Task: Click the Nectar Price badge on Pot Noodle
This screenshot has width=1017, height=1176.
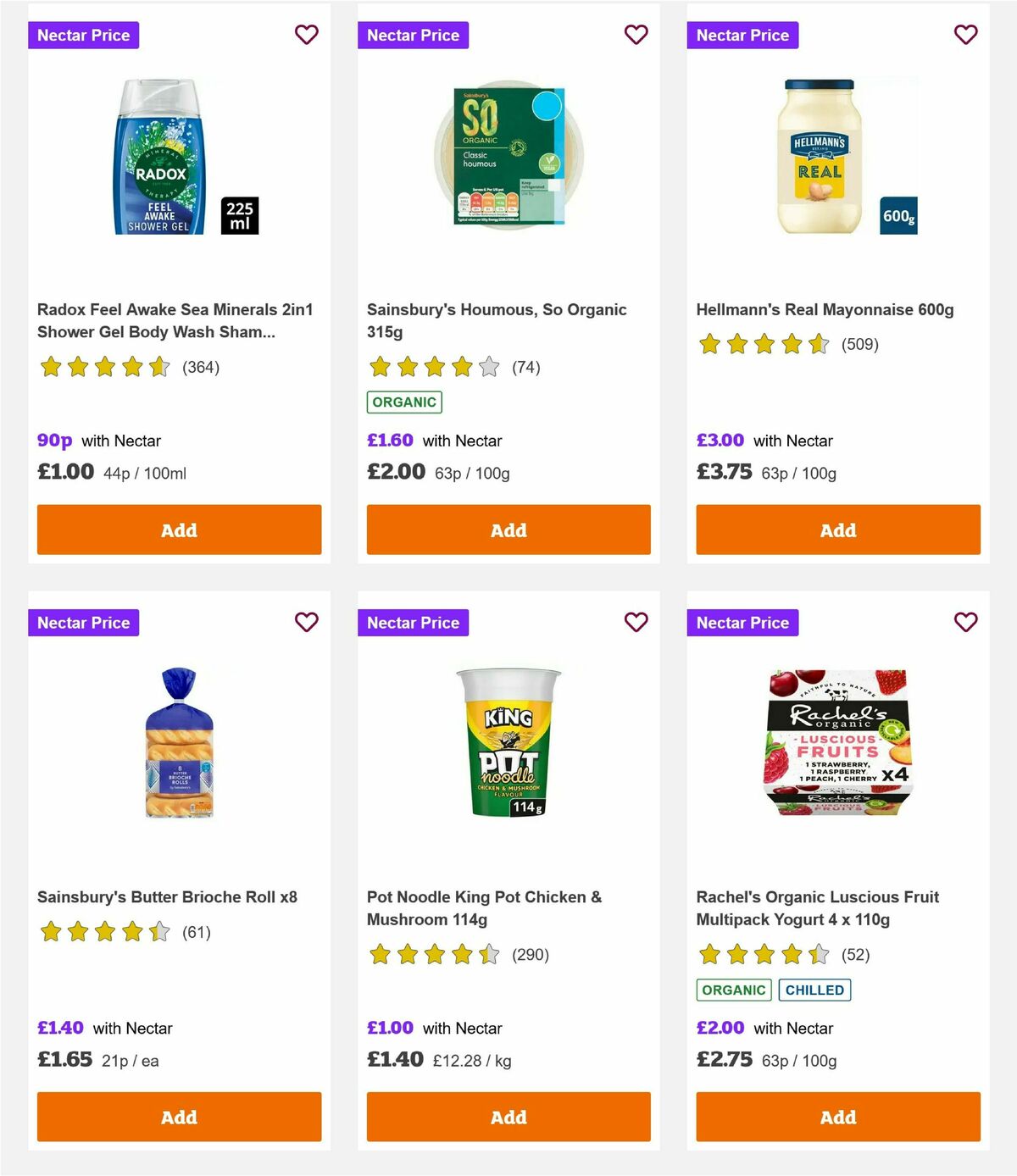Action: pyautogui.click(x=414, y=622)
